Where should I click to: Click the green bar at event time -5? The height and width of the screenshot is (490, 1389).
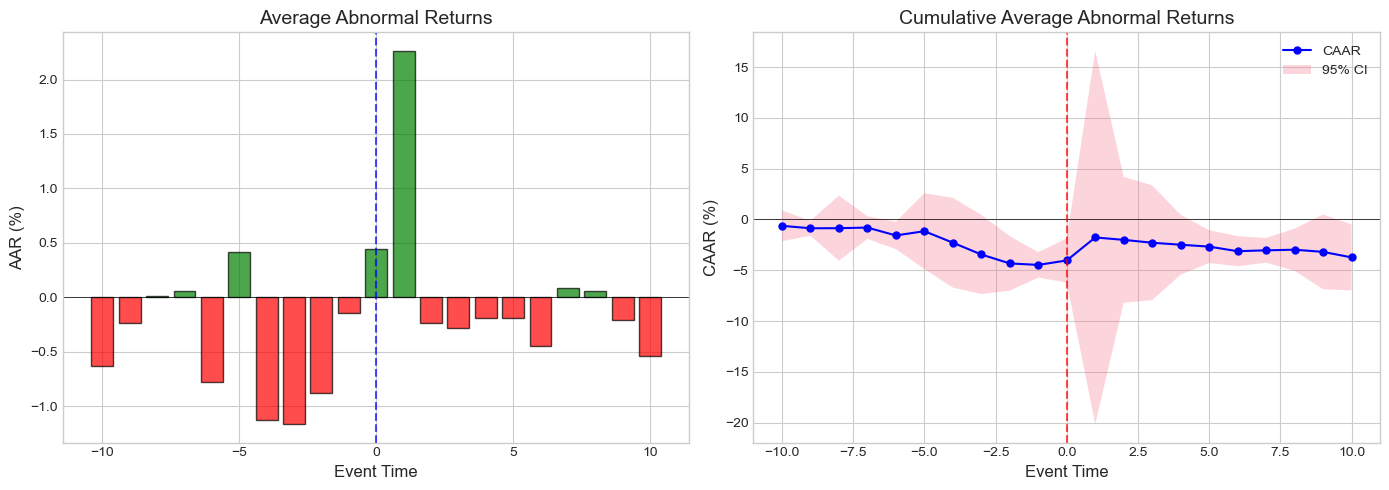pos(239,275)
